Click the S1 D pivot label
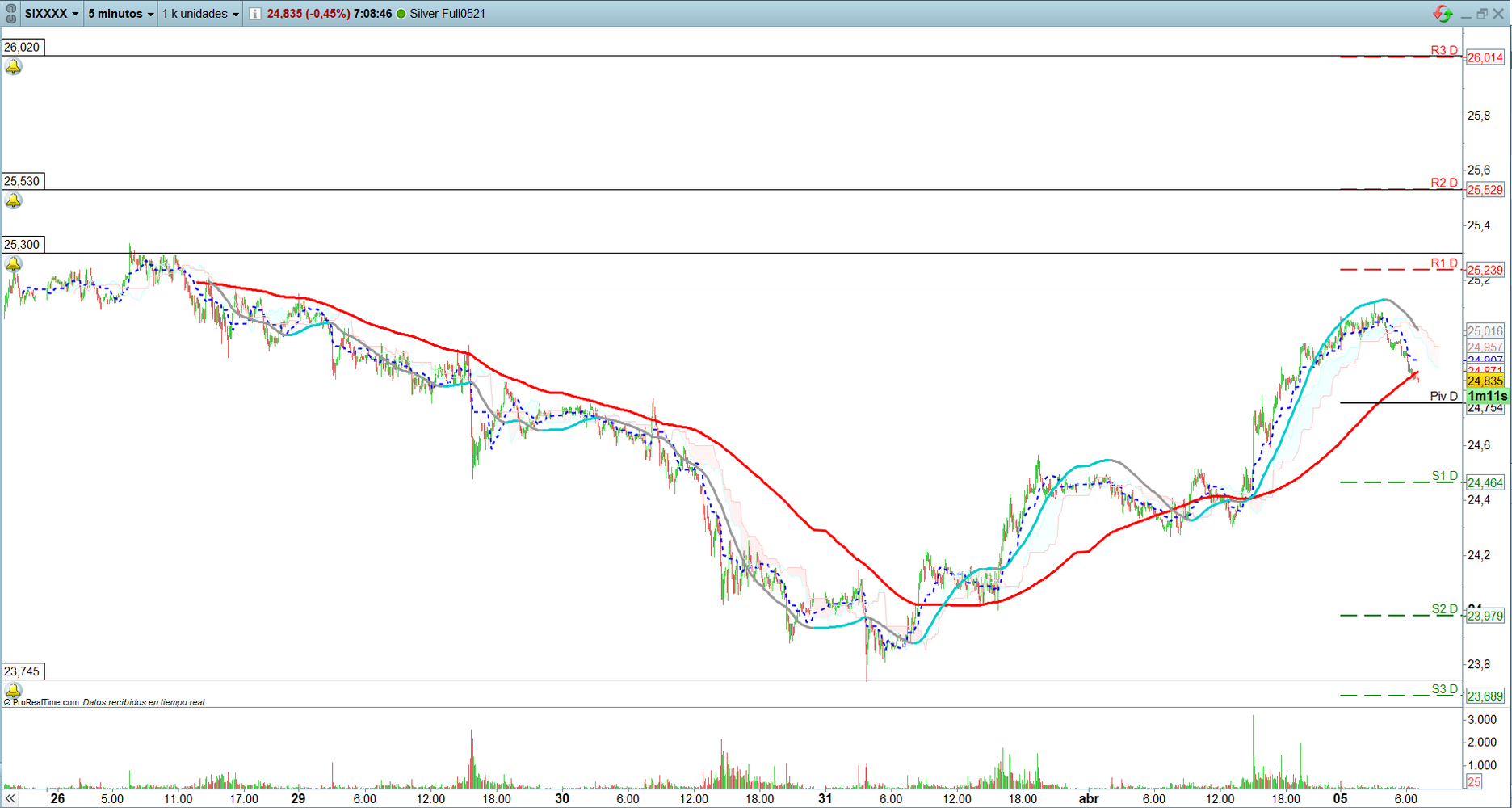This screenshot has height=808, width=1512. tap(1445, 476)
